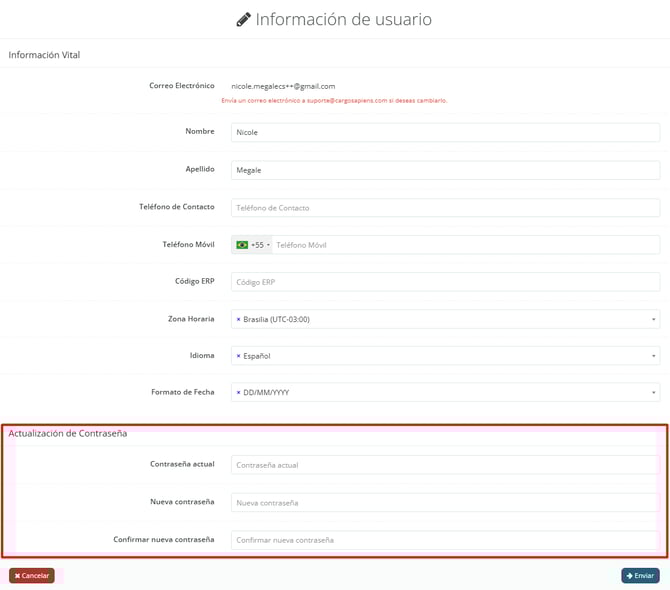This screenshot has height=590, width=670.
Task: Expand the Idioma dropdown arrow
Action: 654,356
